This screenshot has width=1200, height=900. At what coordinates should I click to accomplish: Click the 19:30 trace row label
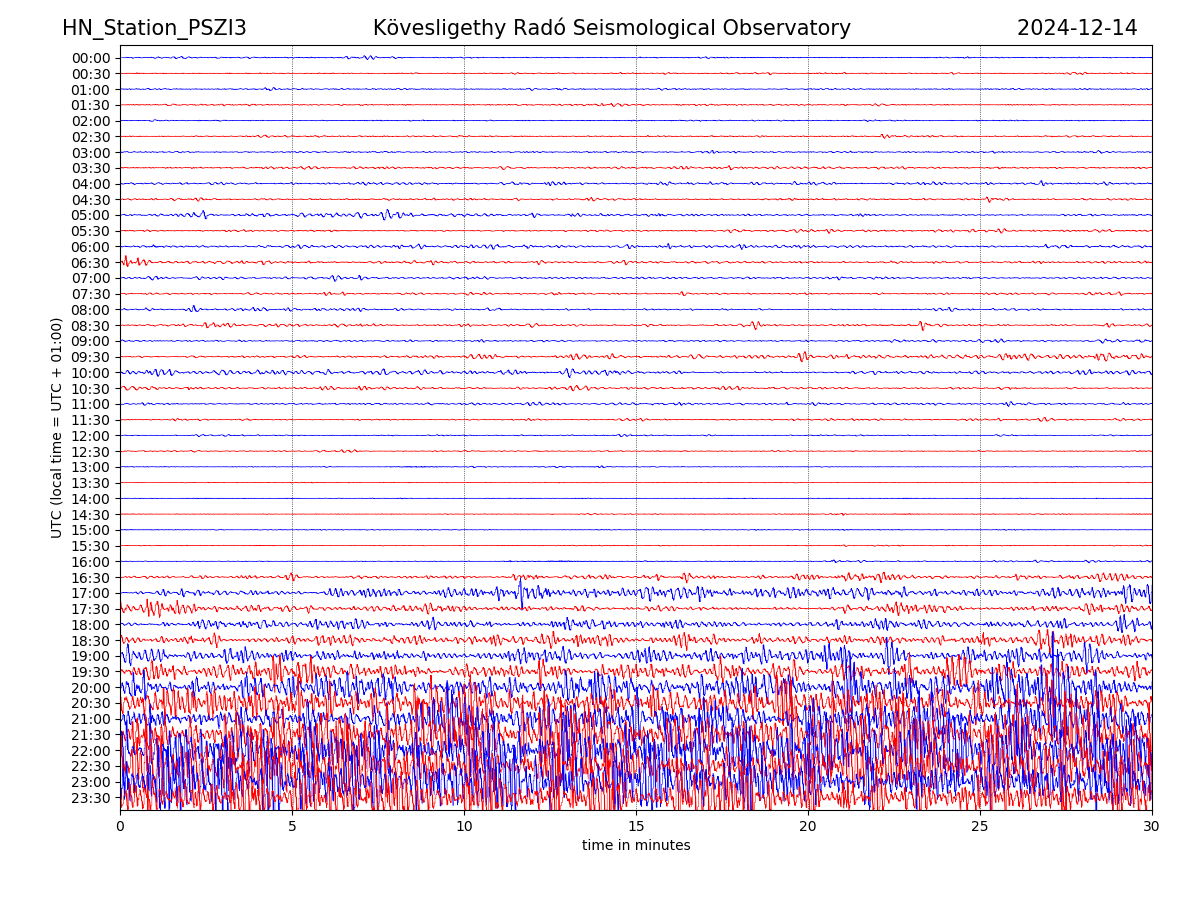(91, 672)
